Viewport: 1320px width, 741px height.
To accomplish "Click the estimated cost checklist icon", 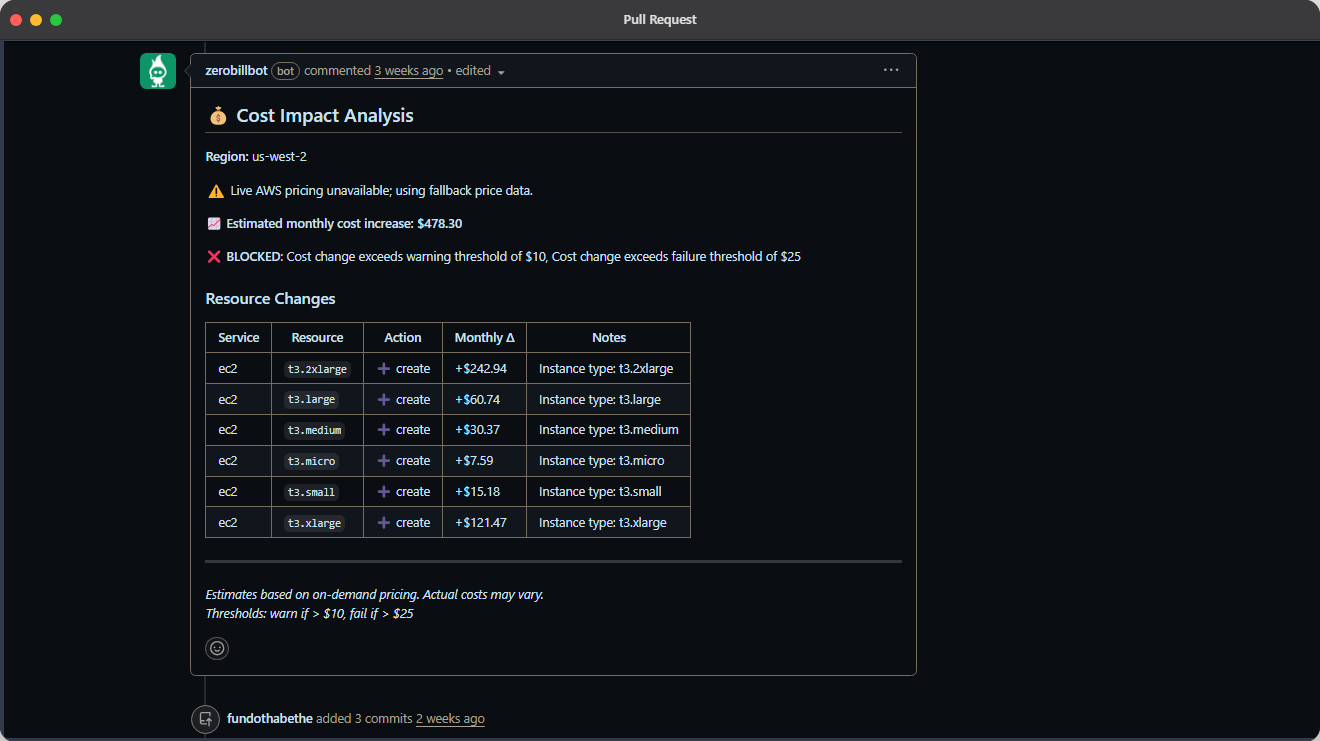I will point(213,223).
